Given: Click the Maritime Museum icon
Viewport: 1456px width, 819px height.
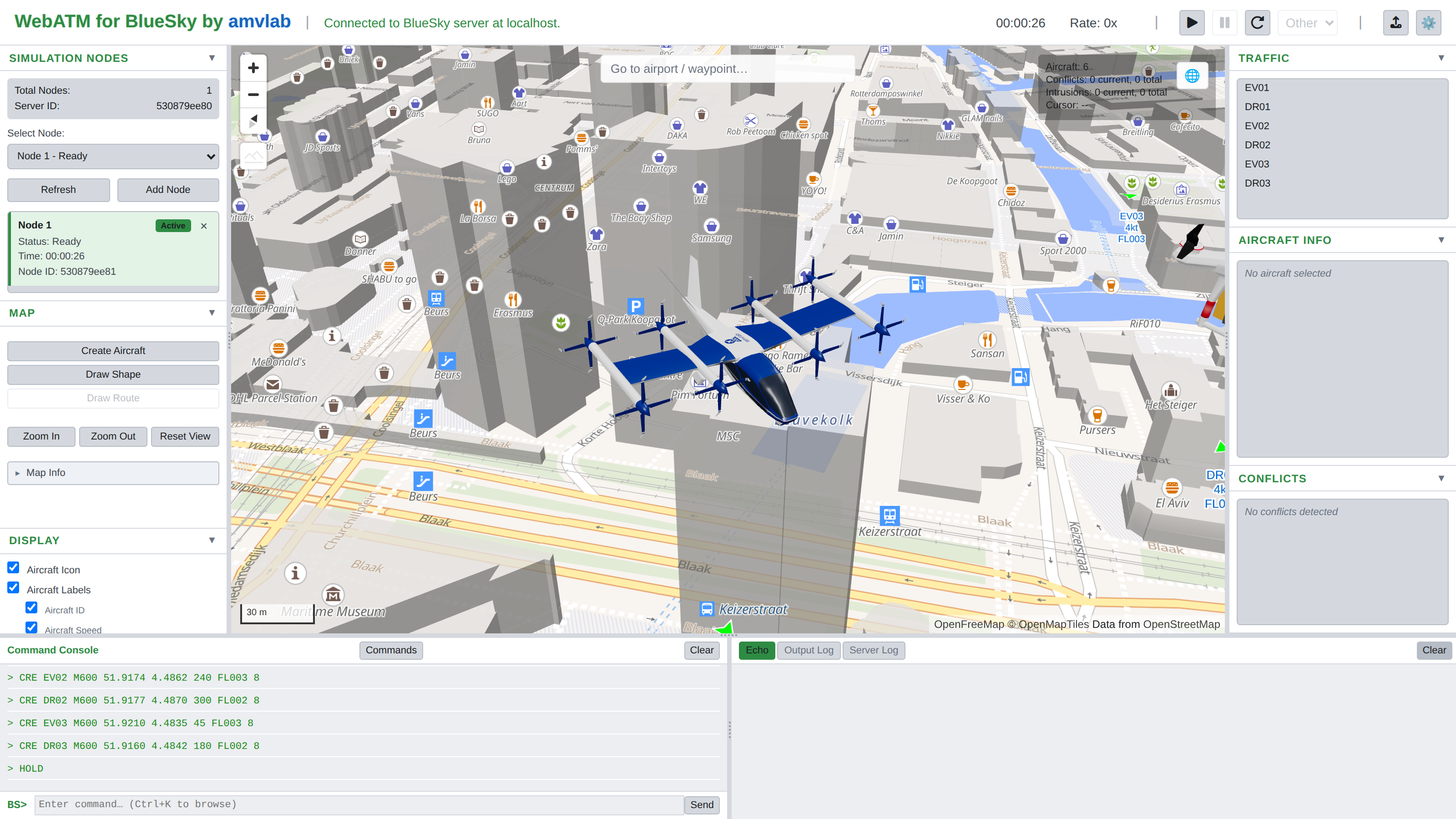Looking at the screenshot, I should click(333, 595).
